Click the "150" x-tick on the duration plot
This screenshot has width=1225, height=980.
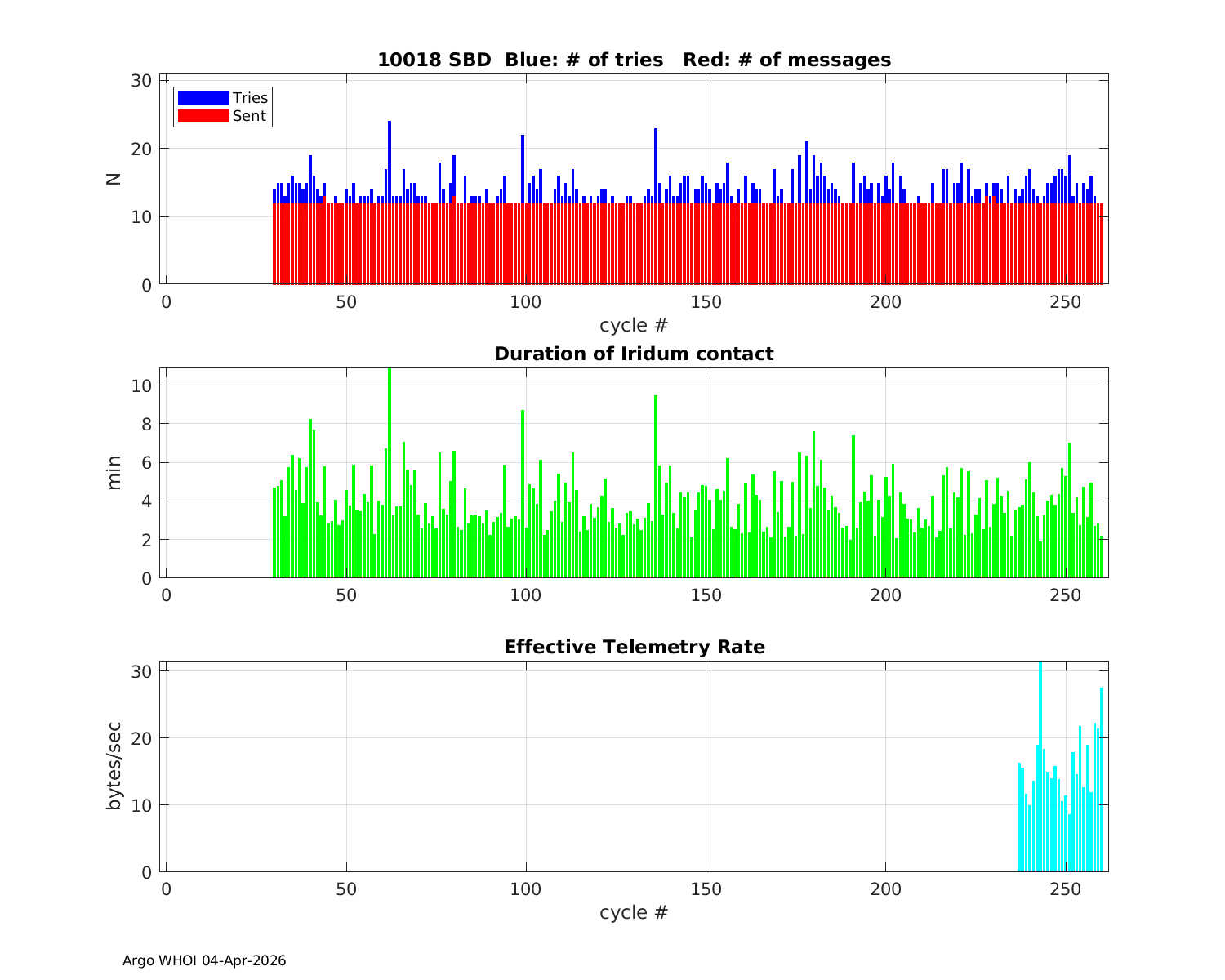click(x=706, y=595)
